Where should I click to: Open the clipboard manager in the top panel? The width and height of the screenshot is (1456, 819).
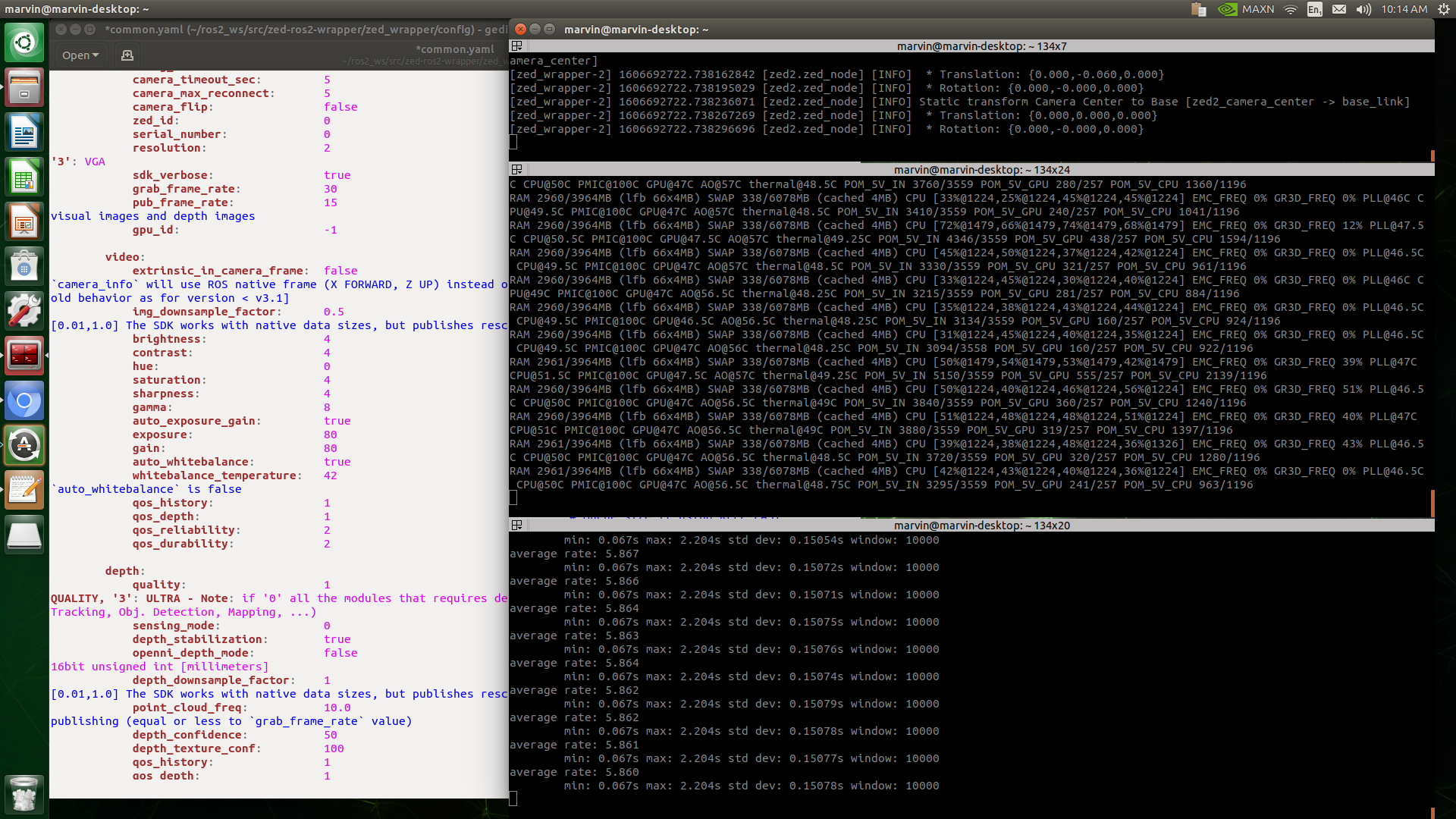1198,9
